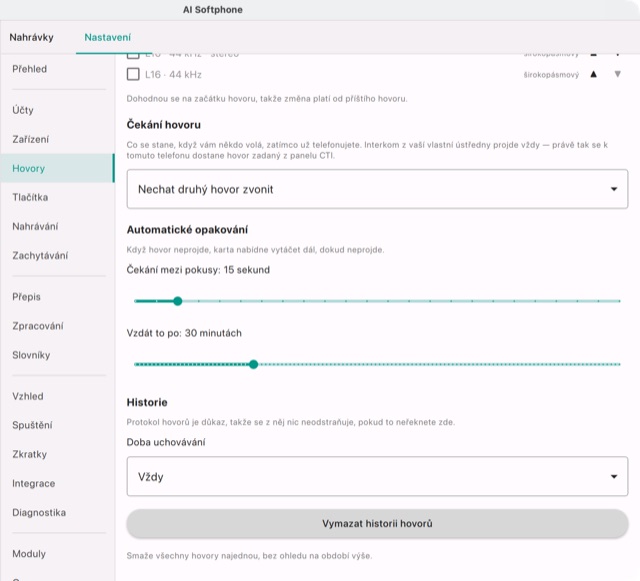Open the Přehled settings section

point(57,69)
